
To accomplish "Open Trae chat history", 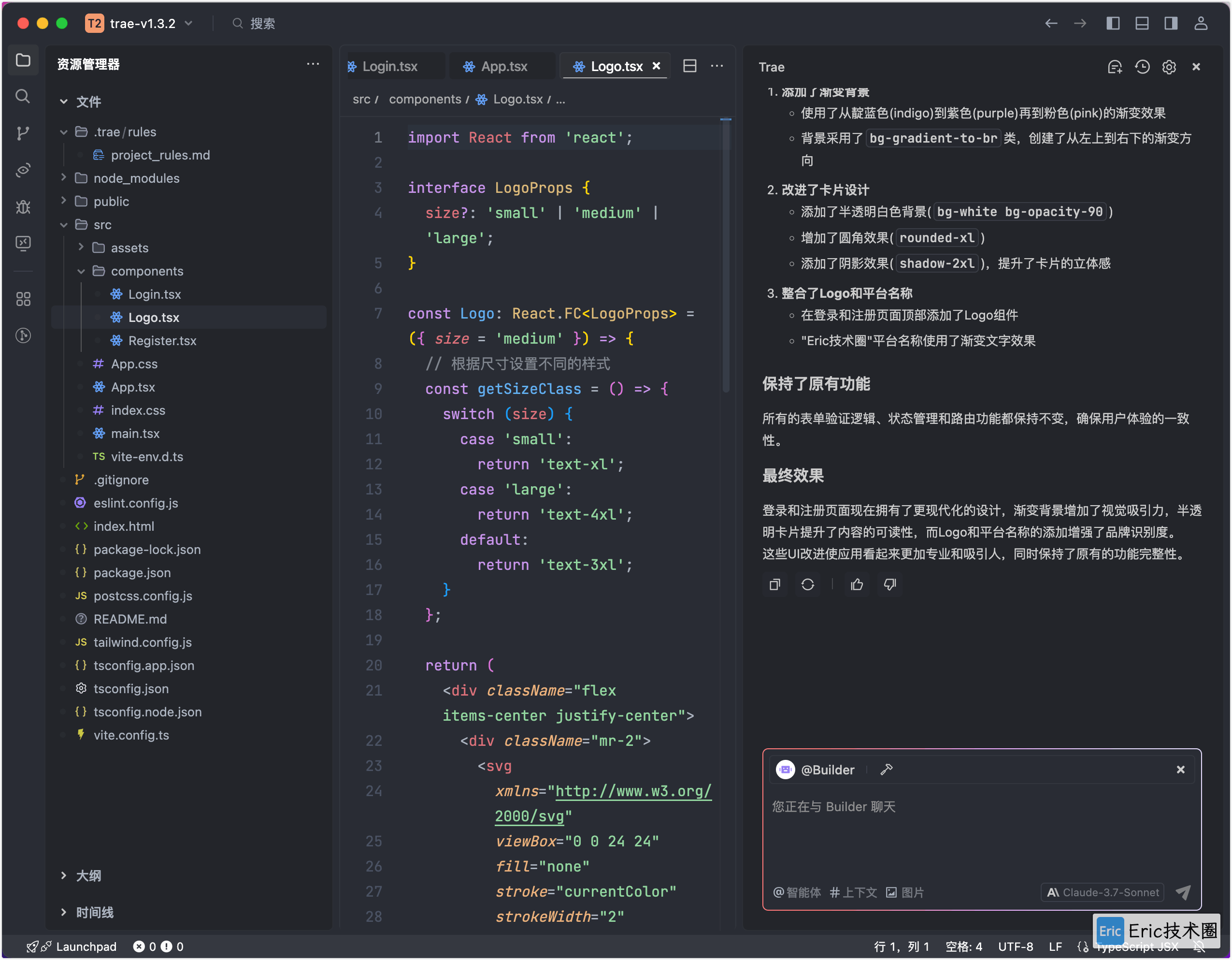I will point(1142,67).
